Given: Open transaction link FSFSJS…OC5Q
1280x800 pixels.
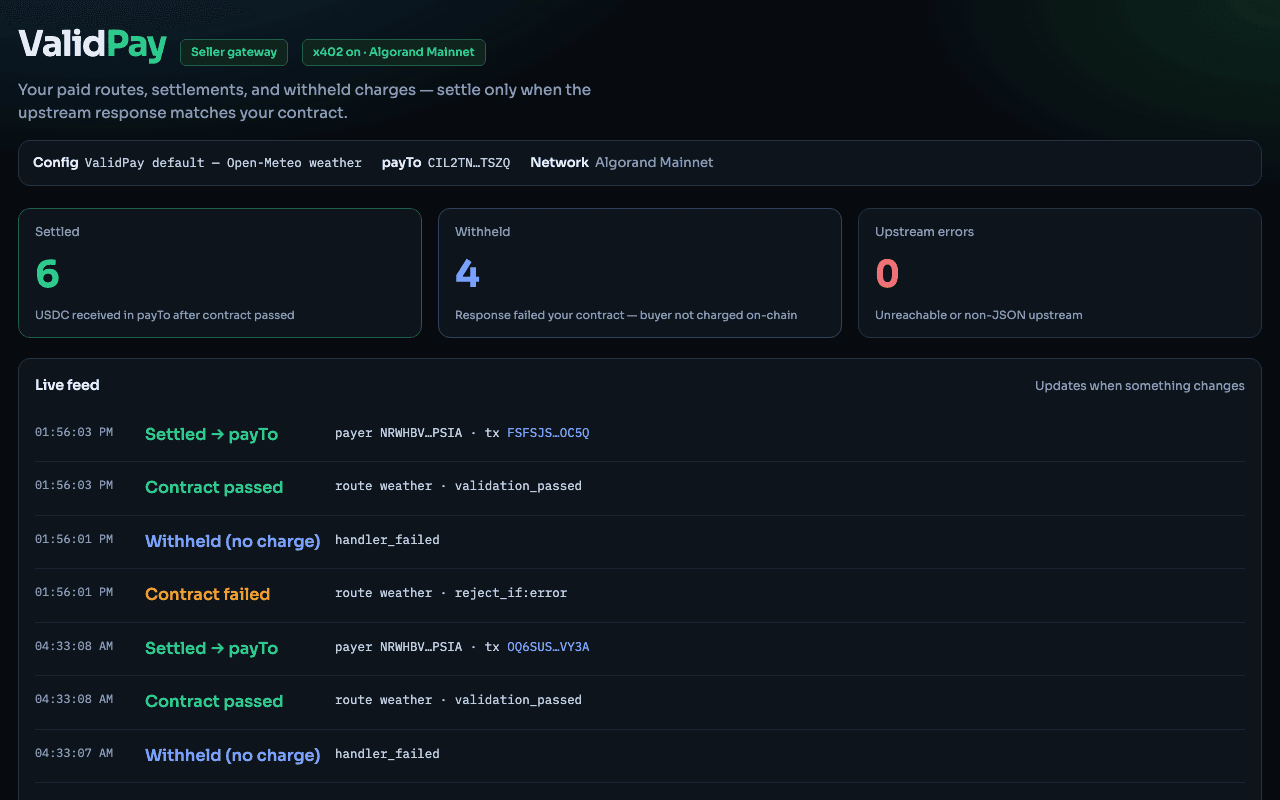Looking at the screenshot, I should (548, 433).
